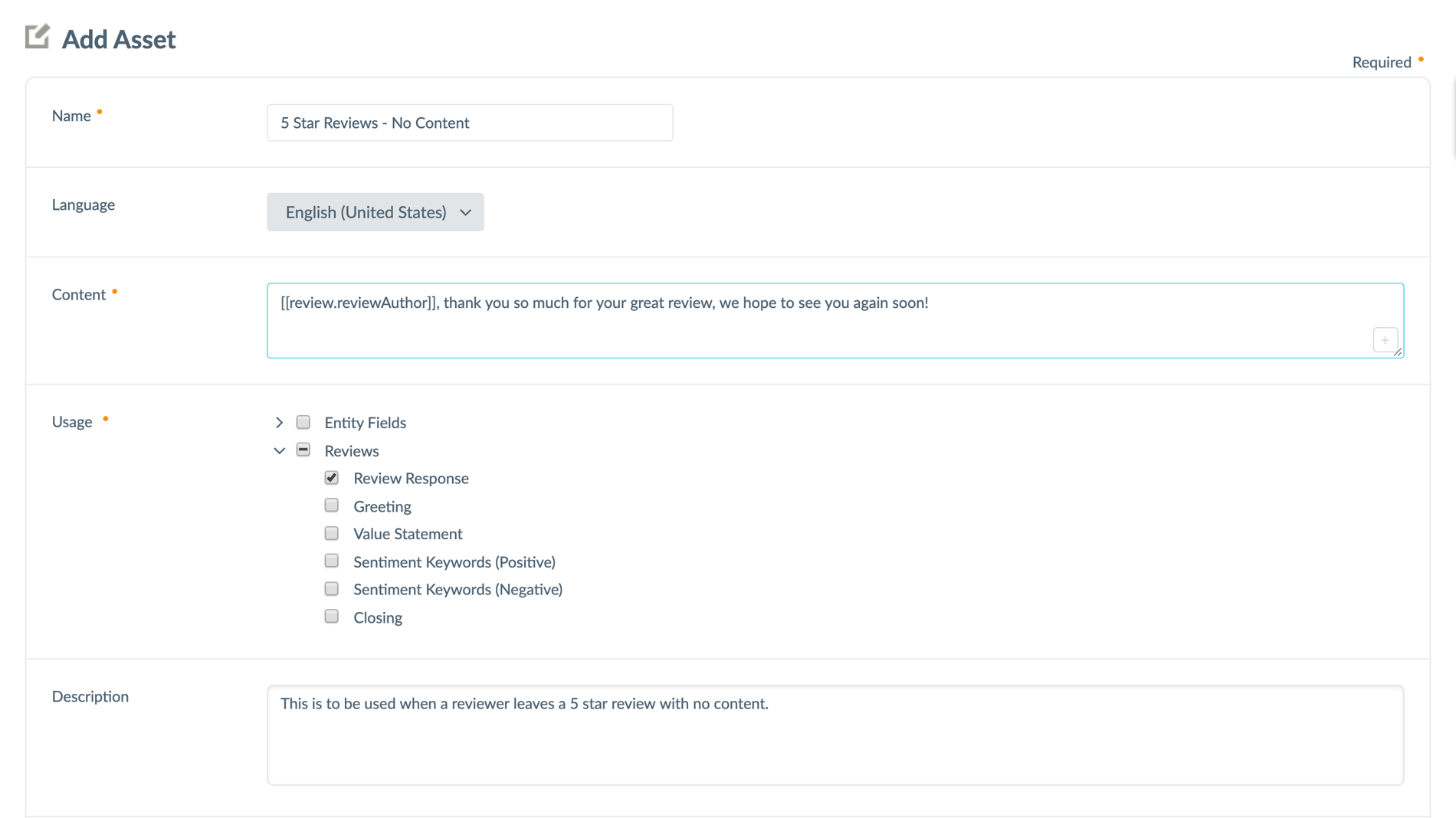This screenshot has width=1456, height=818.
Task: Check the Greeting checkbox
Action: pyautogui.click(x=332, y=506)
